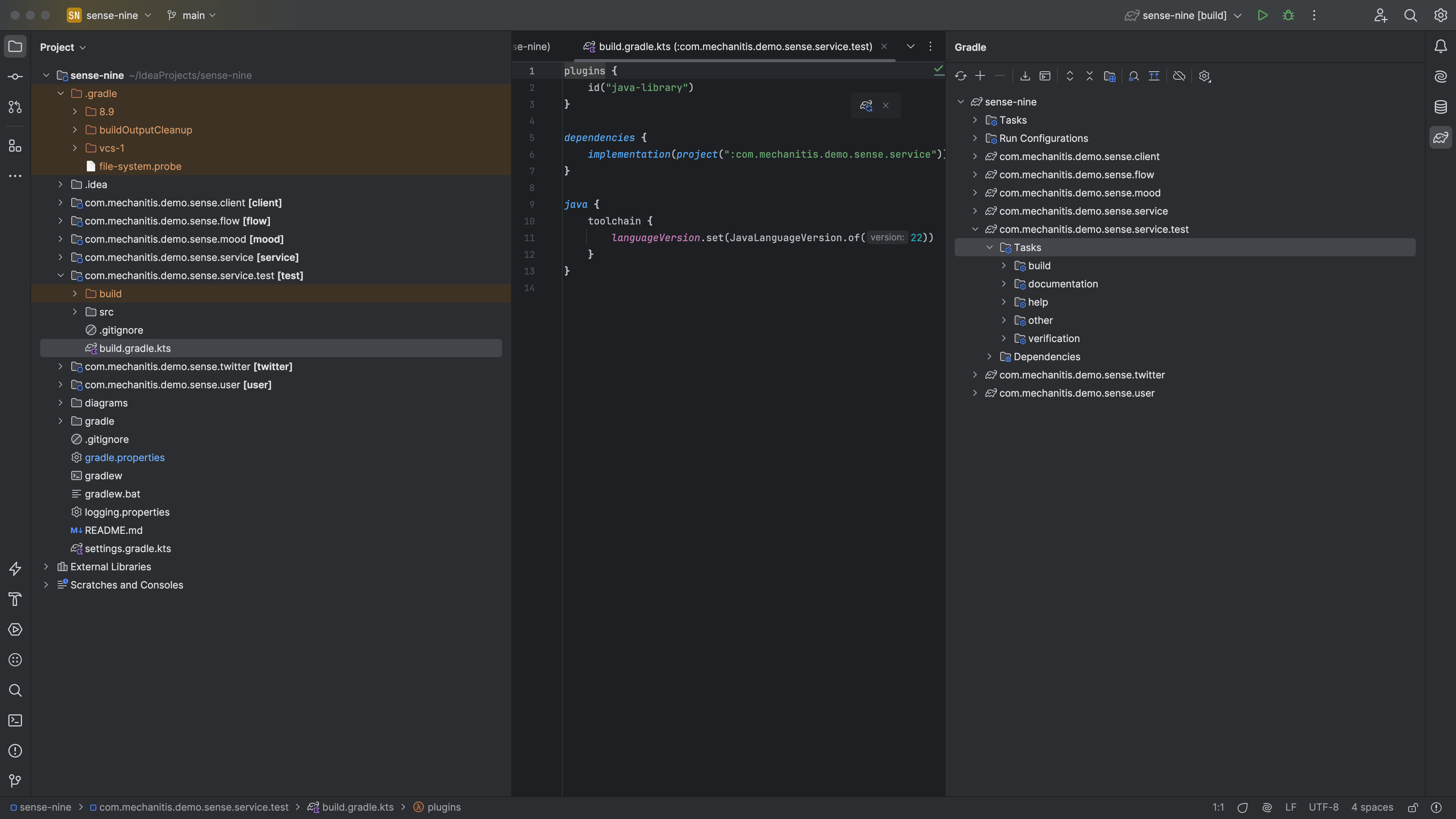This screenshot has width=1456, height=819.
Task: Open Search Everywhere via the magnifier icon
Action: [x=1411, y=15]
